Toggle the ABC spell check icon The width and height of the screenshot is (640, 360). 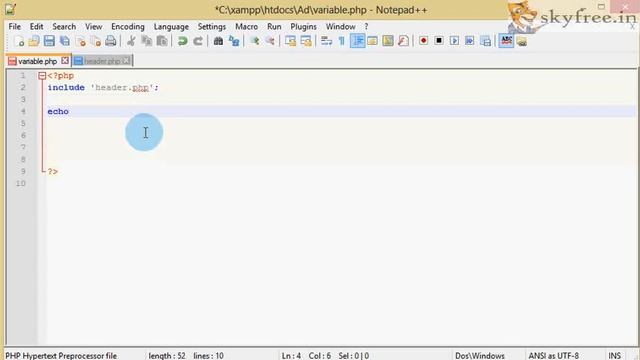pos(506,41)
